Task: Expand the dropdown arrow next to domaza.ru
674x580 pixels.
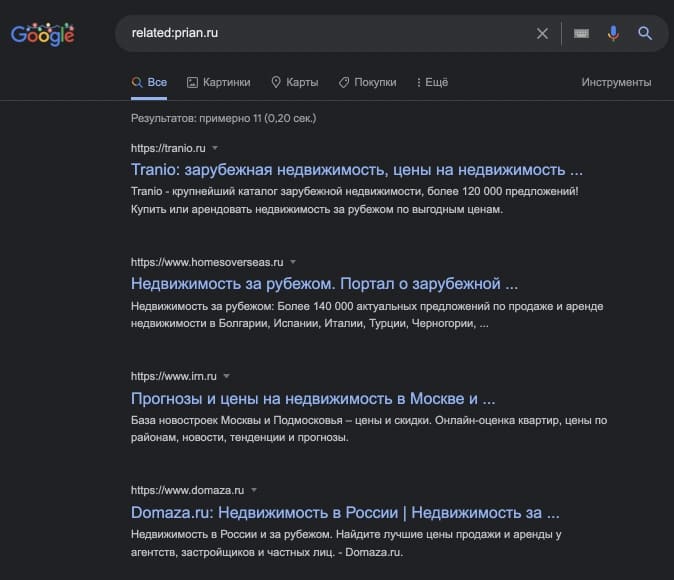Action: coord(254,490)
